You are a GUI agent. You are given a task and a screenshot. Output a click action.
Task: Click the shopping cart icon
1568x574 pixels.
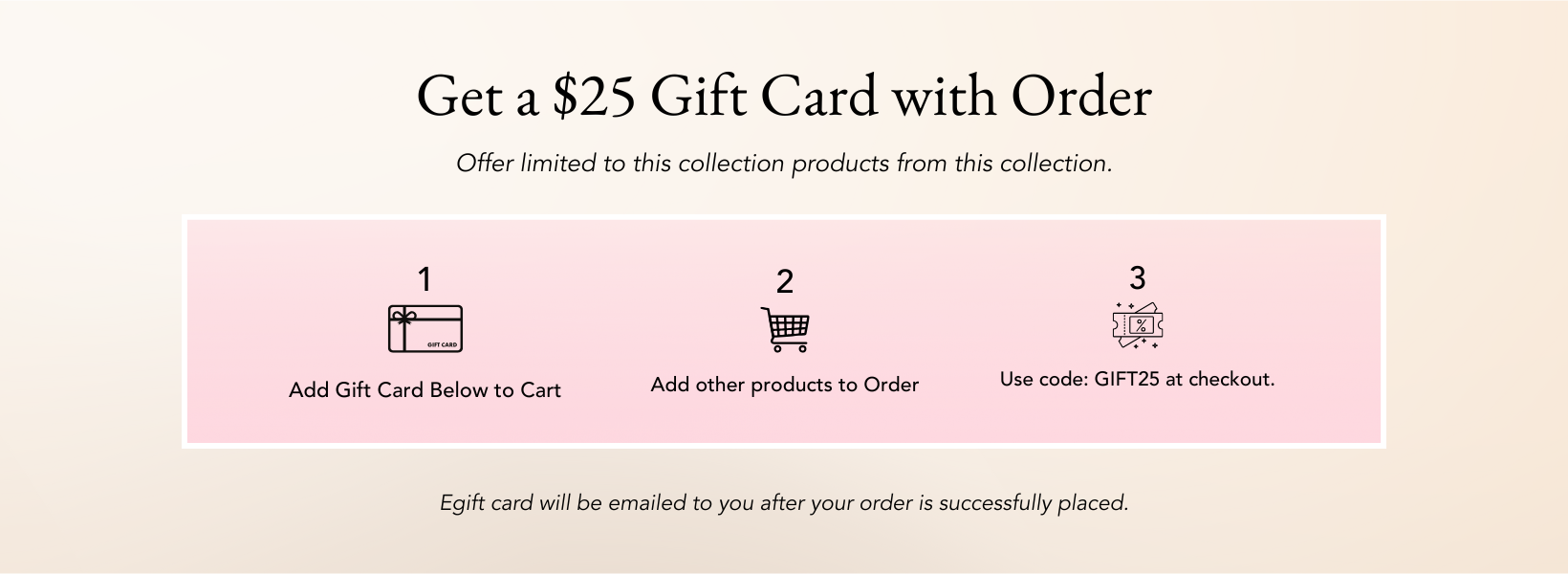785,329
